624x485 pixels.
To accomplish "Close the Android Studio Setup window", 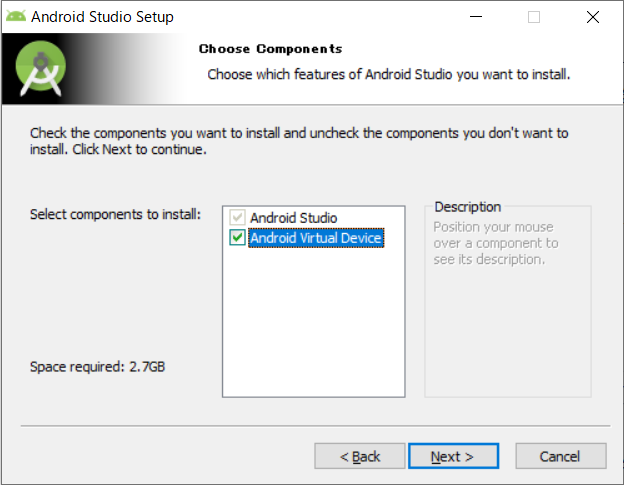I will (x=592, y=17).
